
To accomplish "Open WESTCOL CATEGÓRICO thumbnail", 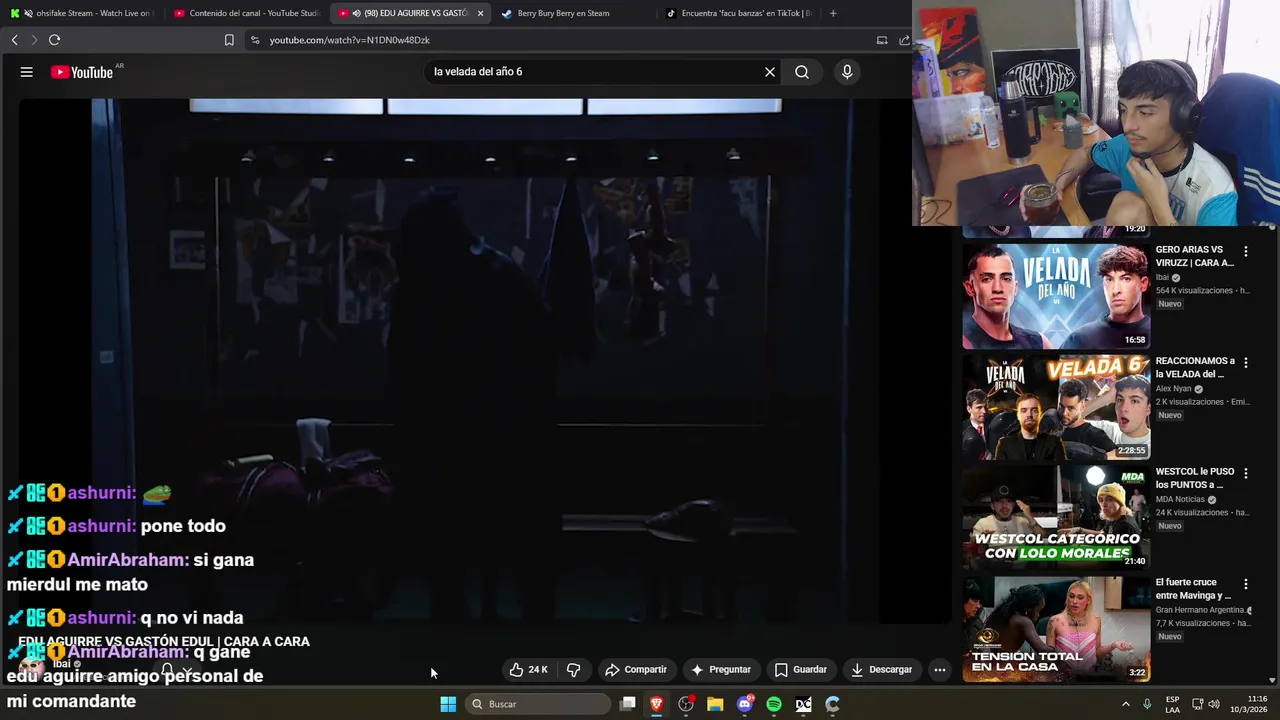I will click(x=1056, y=517).
